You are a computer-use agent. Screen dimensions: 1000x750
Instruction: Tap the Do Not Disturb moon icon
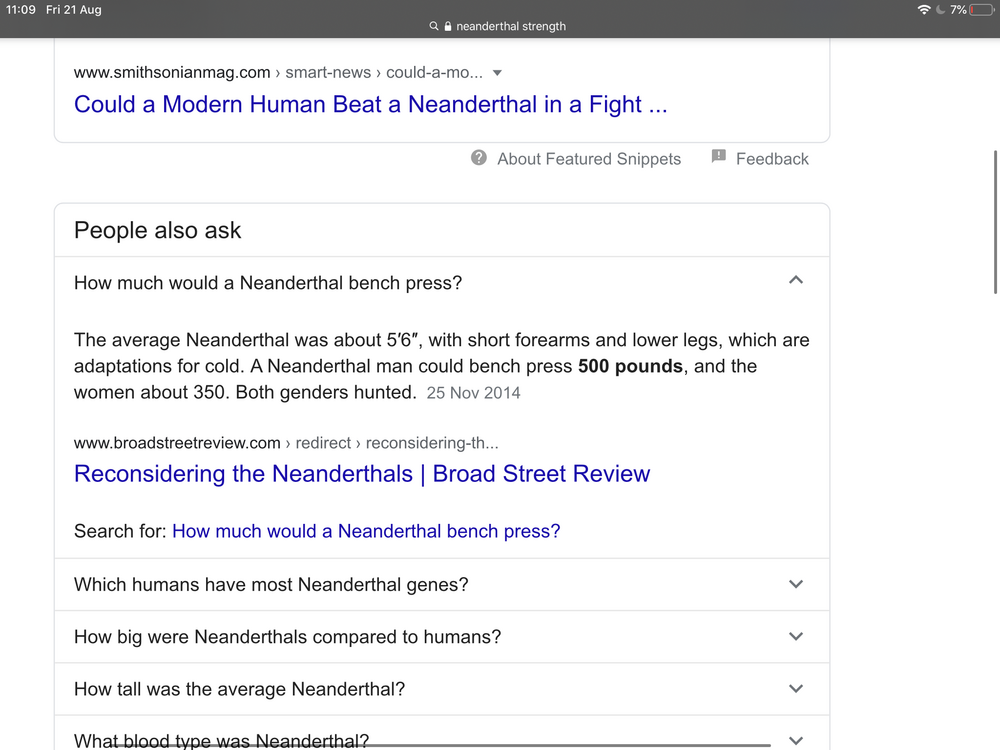tap(940, 10)
